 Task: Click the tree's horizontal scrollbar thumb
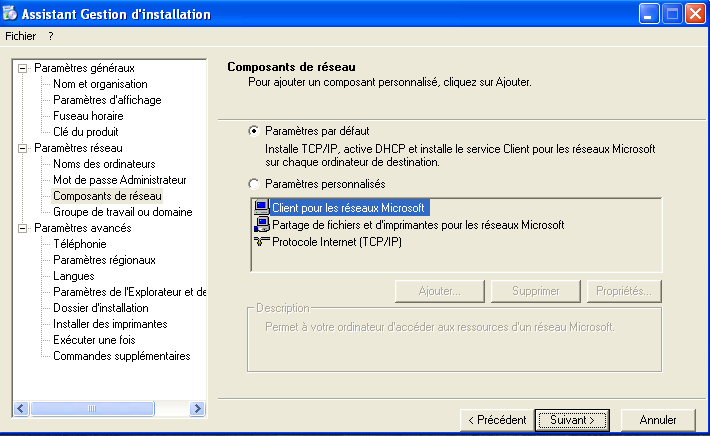pyautogui.click(x=92, y=408)
